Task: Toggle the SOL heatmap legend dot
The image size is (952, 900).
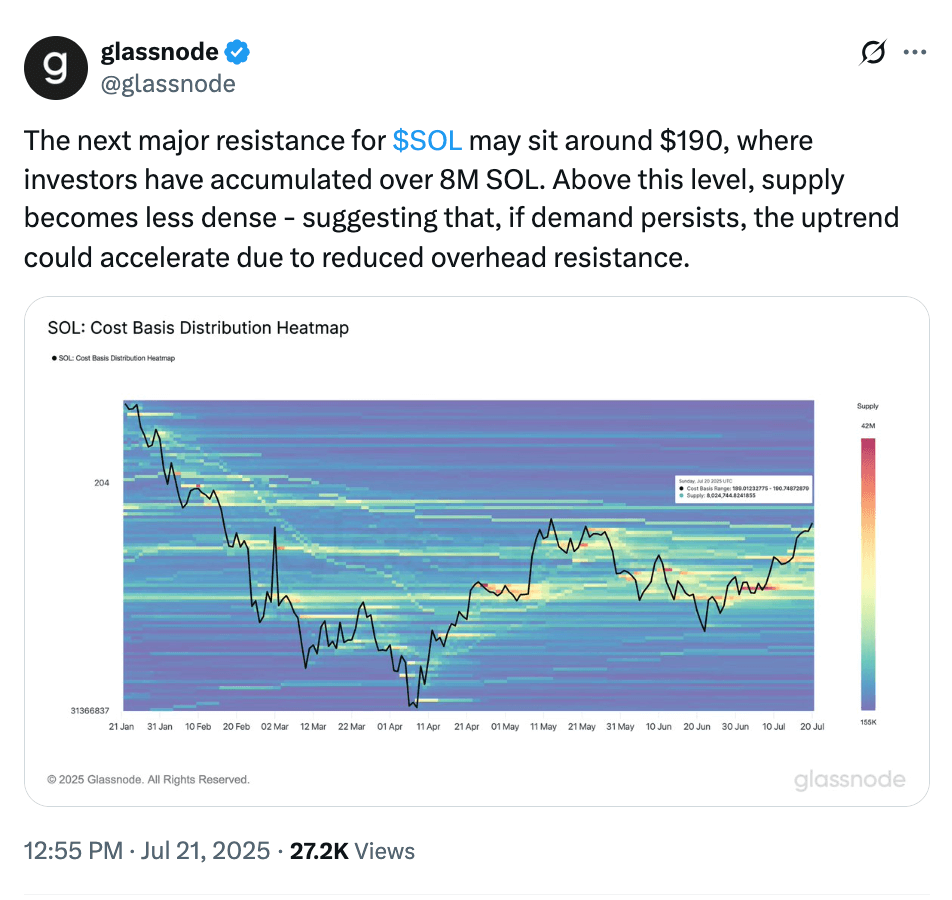Action: click(x=53, y=357)
